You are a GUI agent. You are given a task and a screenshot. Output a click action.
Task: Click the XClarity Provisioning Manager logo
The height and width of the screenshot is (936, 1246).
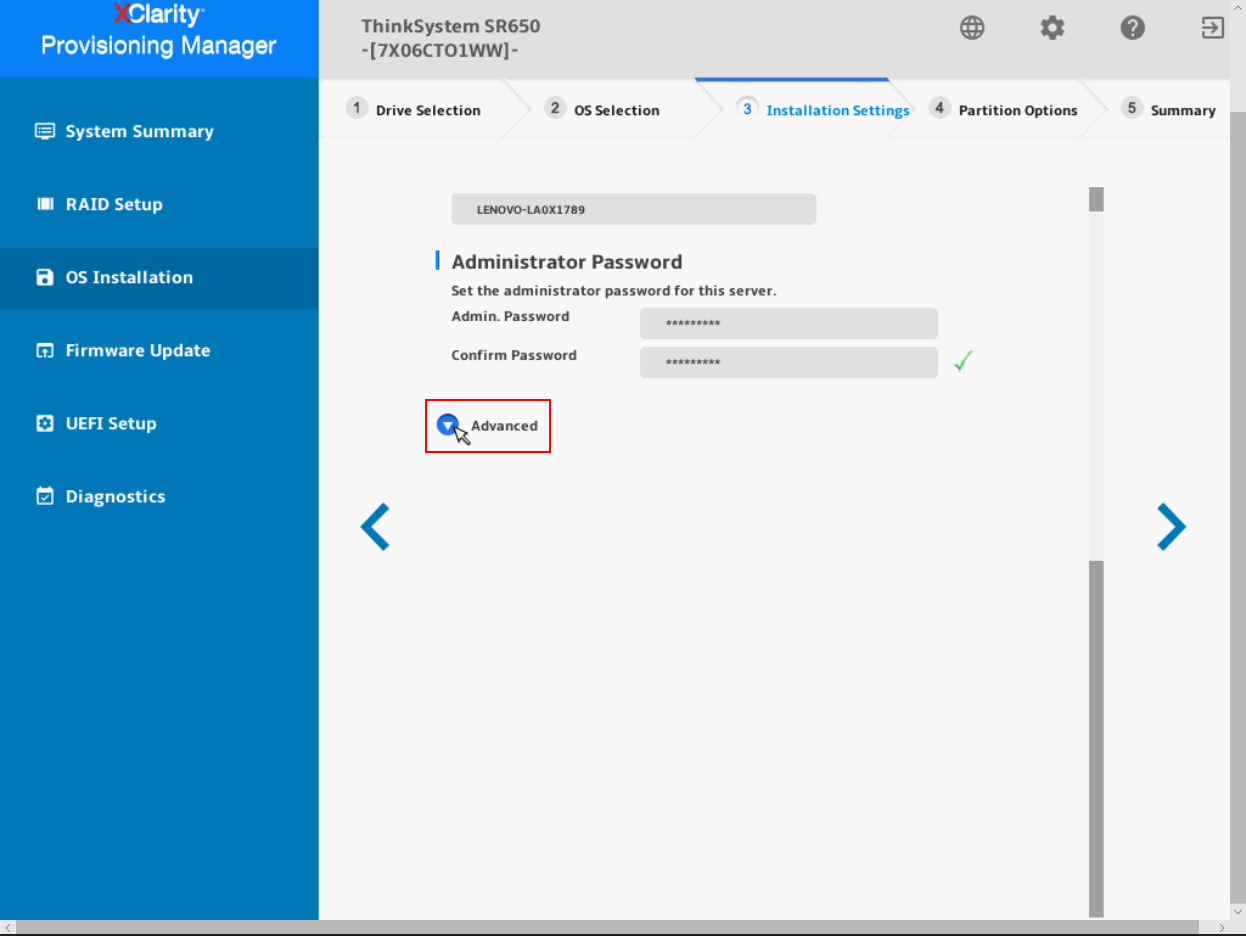click(159, 32)
